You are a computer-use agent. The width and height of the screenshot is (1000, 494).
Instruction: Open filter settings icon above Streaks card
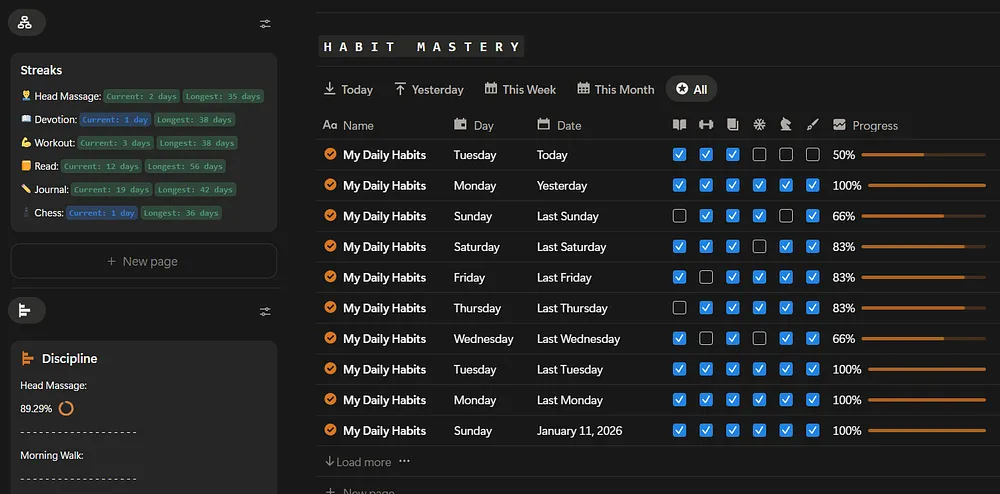[265, 24]
